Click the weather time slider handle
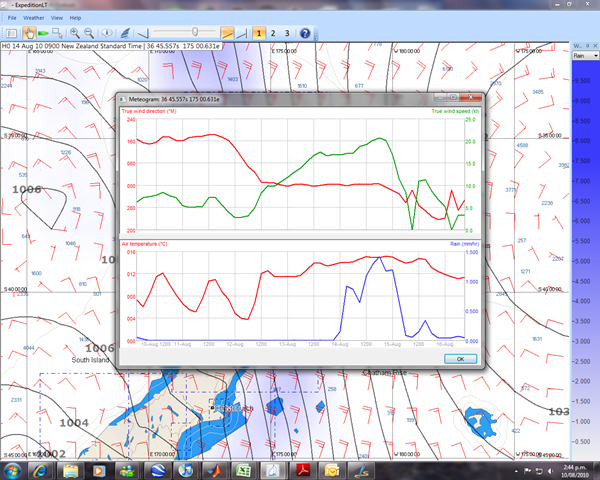 (x=195, y=32)
